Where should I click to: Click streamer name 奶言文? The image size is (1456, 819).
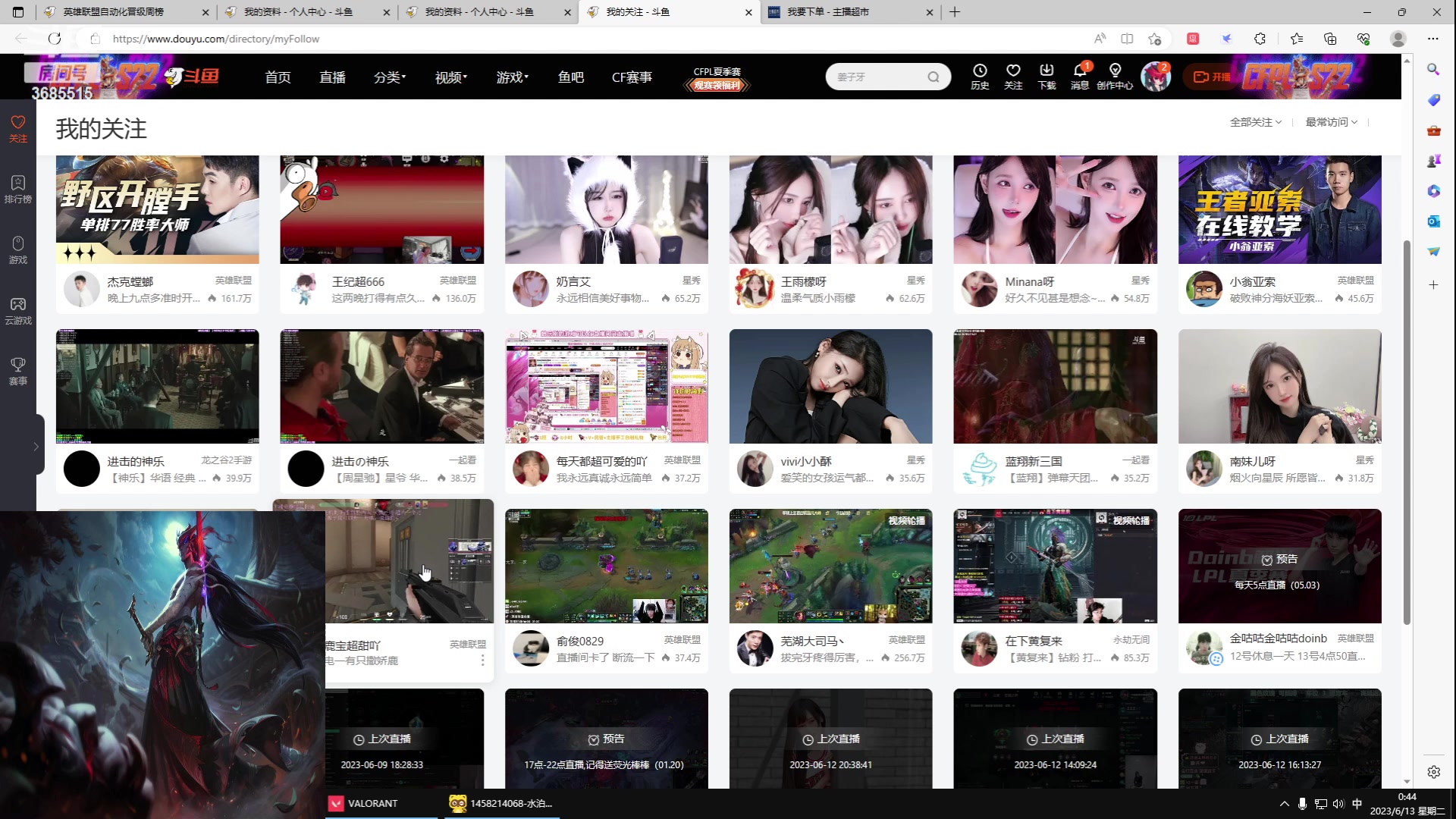573,281
